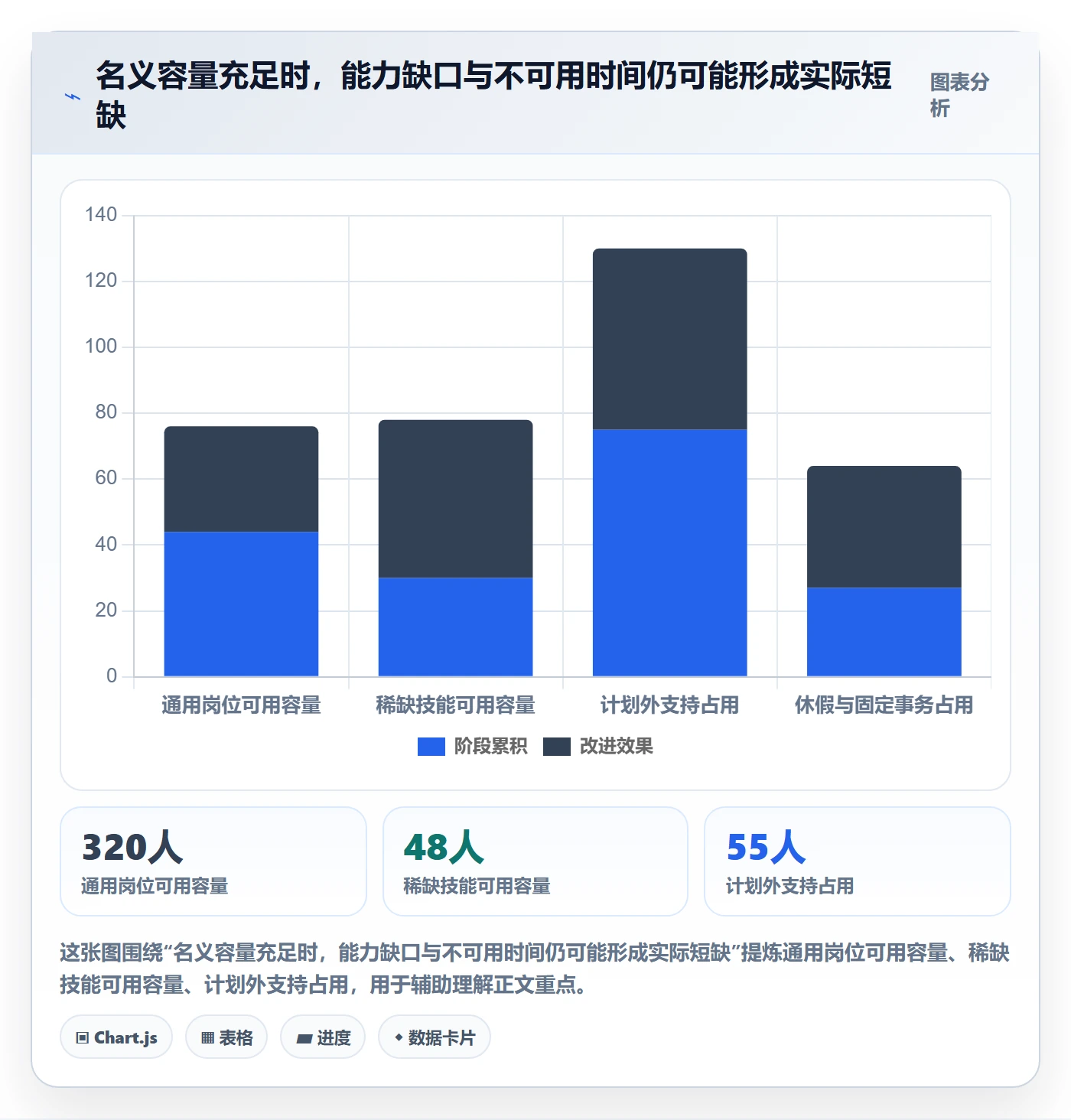Click the dark segment of the 计划外支持占用 bar
This screenshot has width=1071, height=1120.
669,339
